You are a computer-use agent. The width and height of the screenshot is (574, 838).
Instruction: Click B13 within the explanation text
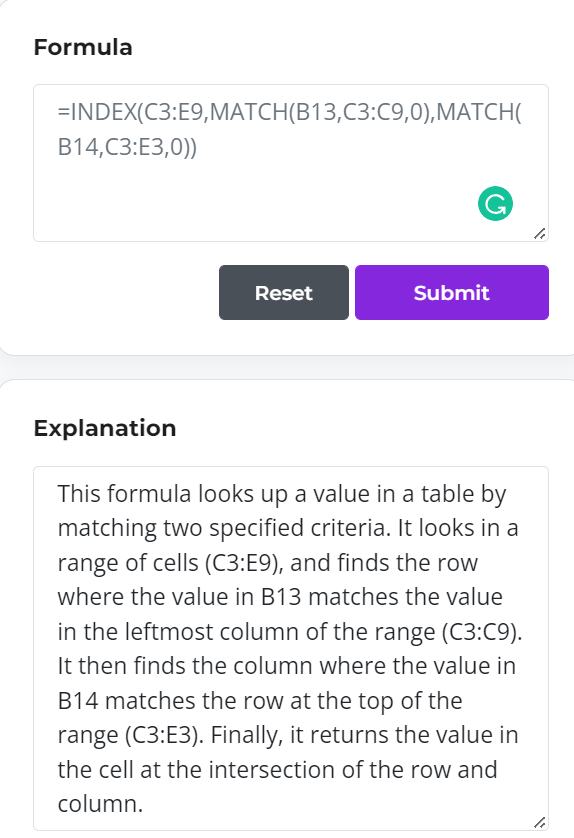point(281,597)
